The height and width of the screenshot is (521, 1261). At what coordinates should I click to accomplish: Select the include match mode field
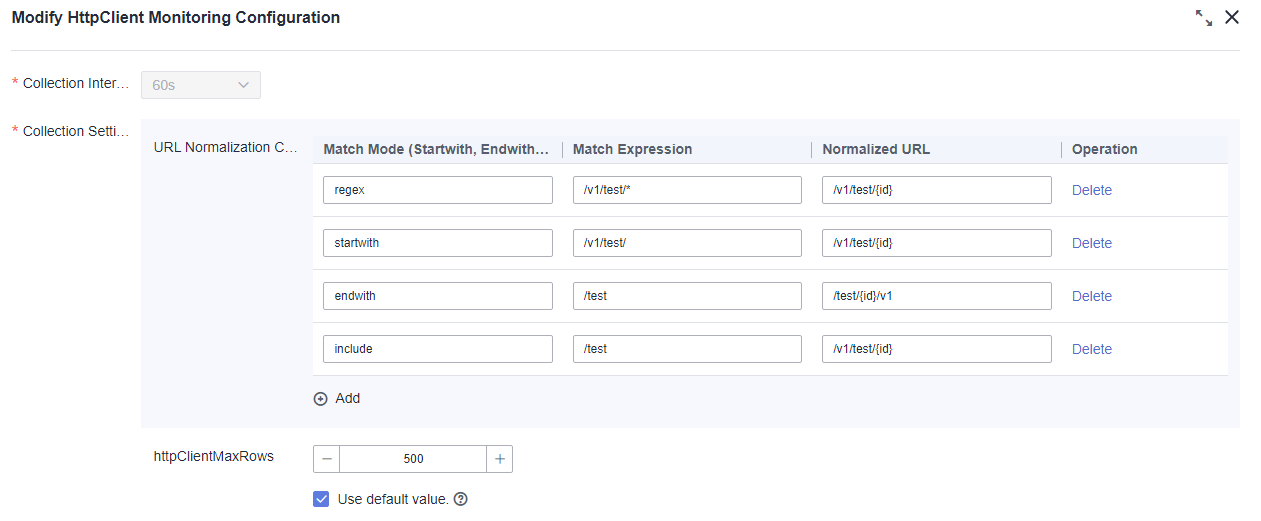click(438, 349)
